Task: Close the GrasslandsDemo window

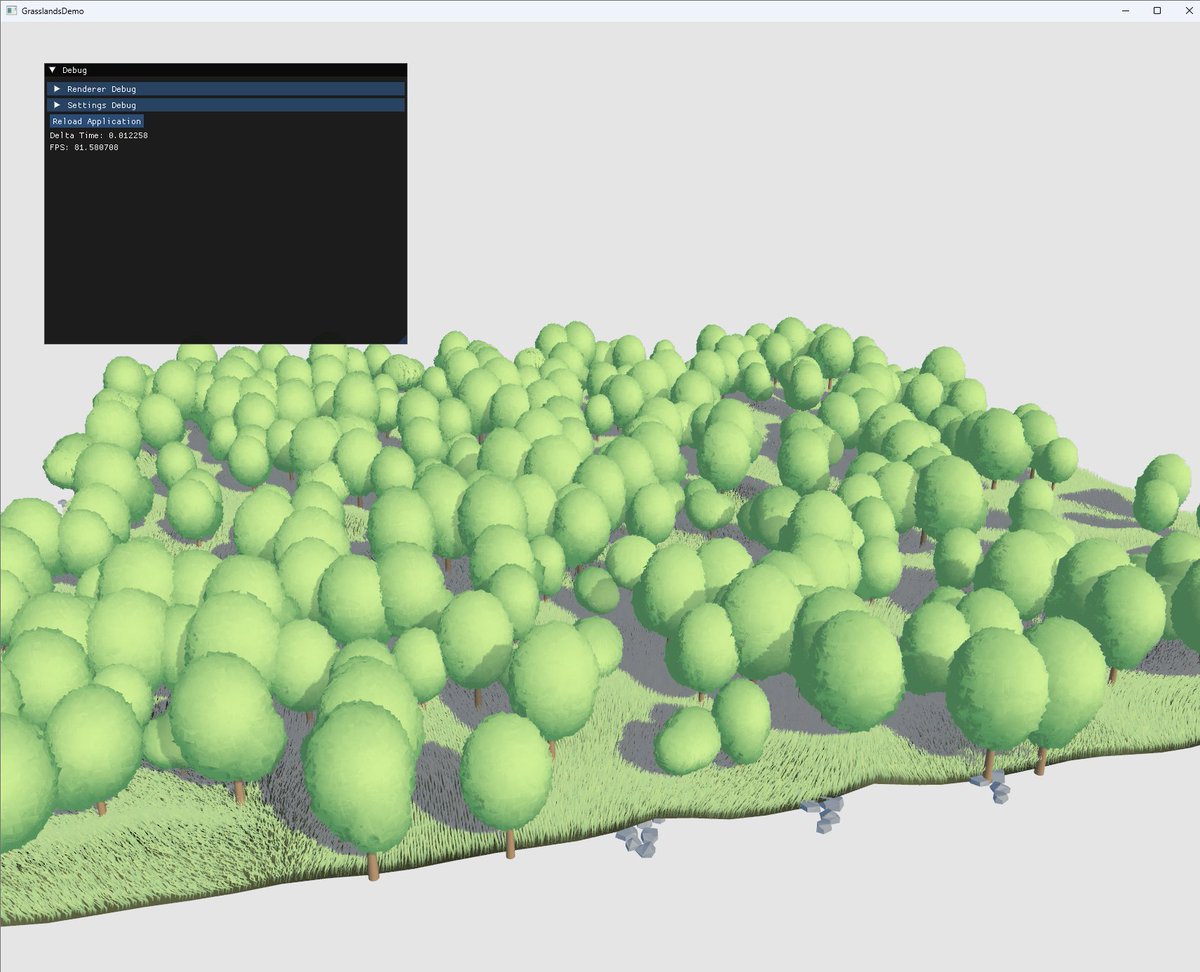Action: (1188, 10)
